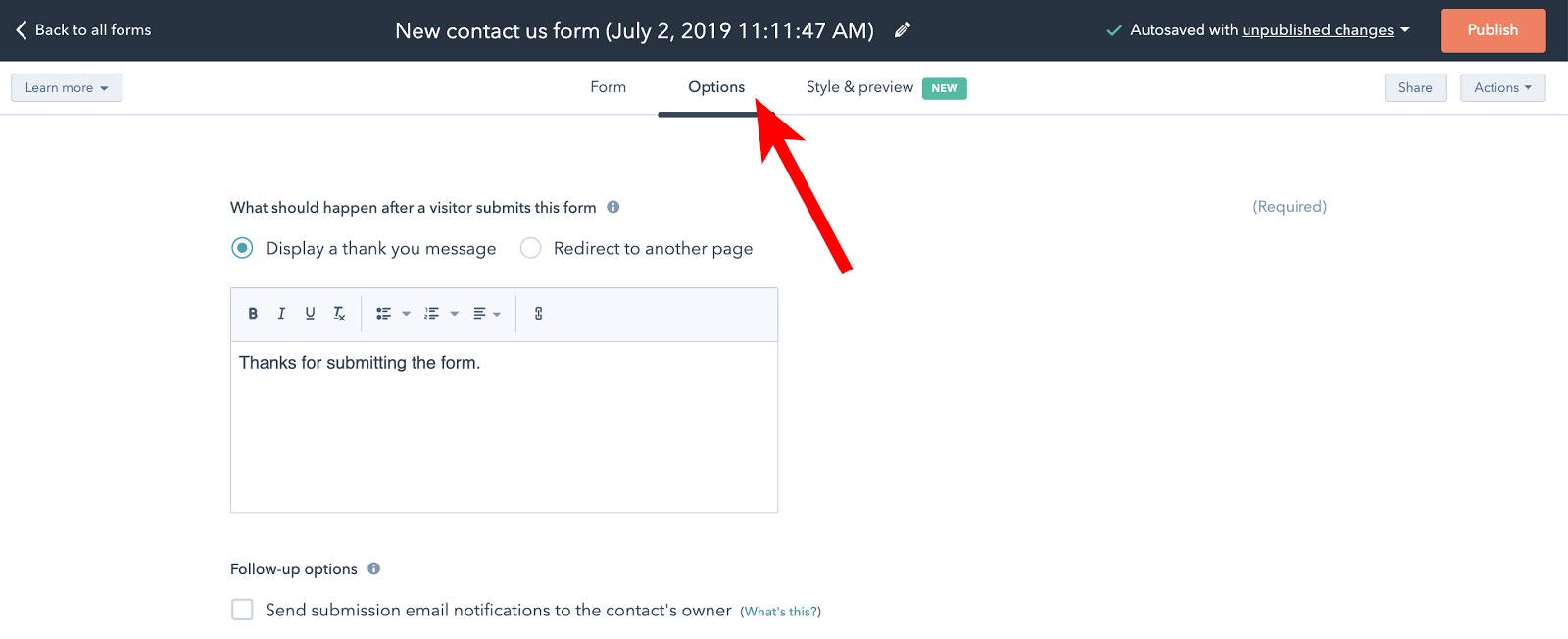The image size is (1568, 639).
Task: Switch to the Form tab
Action: (x=608, y=87)
